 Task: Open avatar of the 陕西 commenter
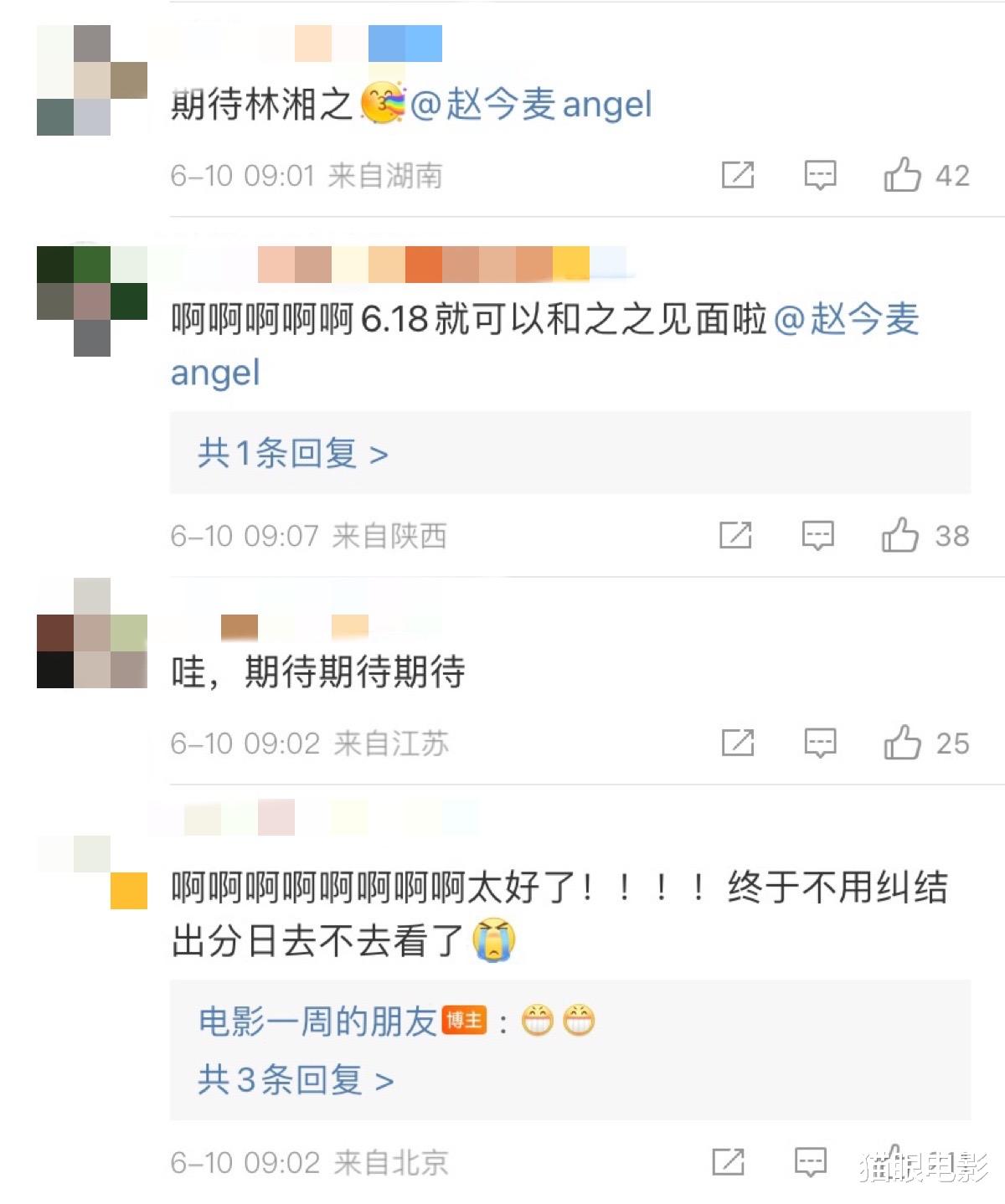(92, 301)
